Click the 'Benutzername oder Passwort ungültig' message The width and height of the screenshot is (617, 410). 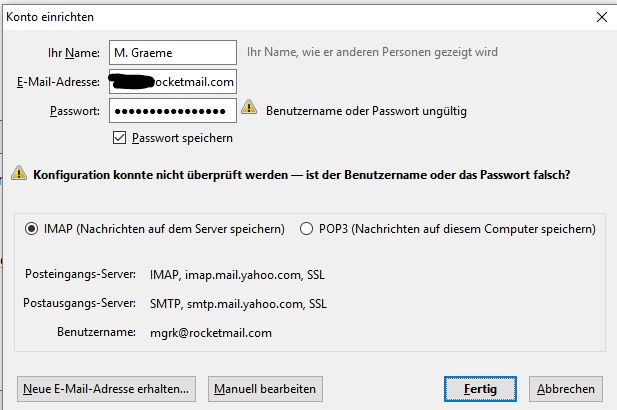[x=366, y=110]
